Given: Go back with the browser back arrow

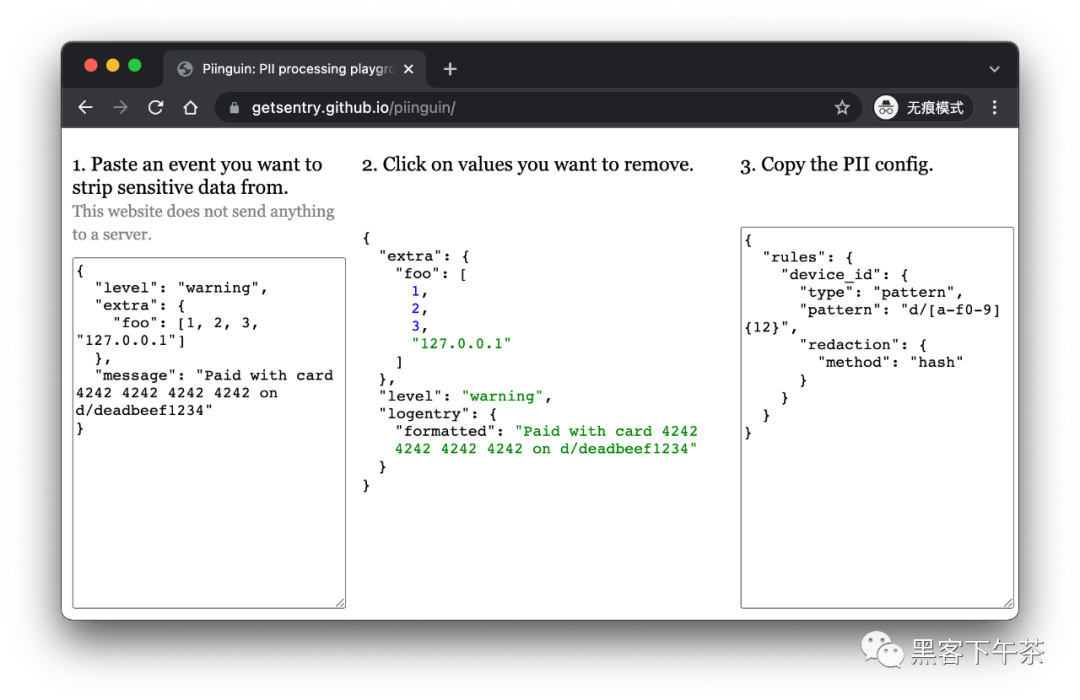Looking at the screenshot, I should pos(85,107).
